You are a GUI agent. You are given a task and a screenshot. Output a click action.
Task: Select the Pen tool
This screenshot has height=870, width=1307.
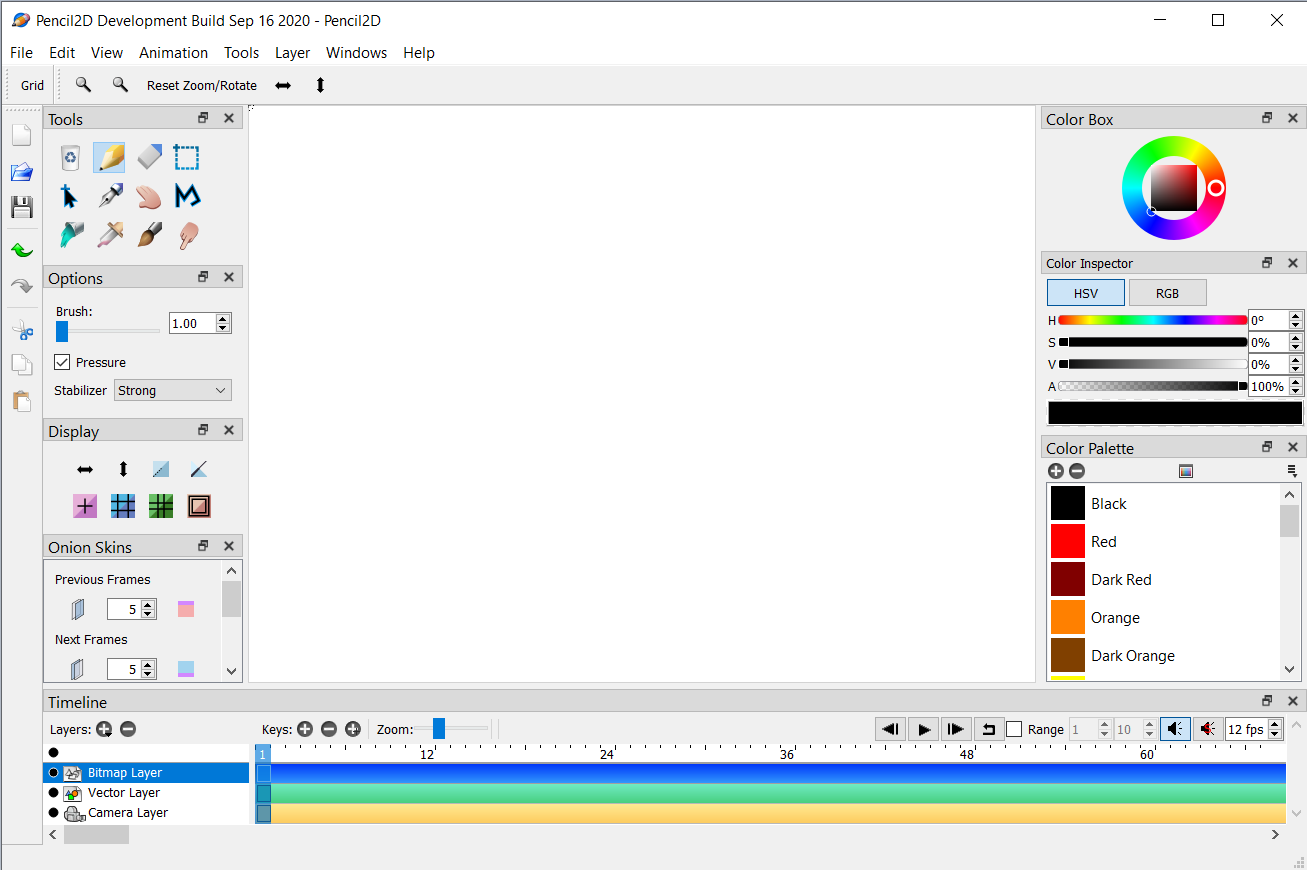pyautogui.click(x=109, y=196)
